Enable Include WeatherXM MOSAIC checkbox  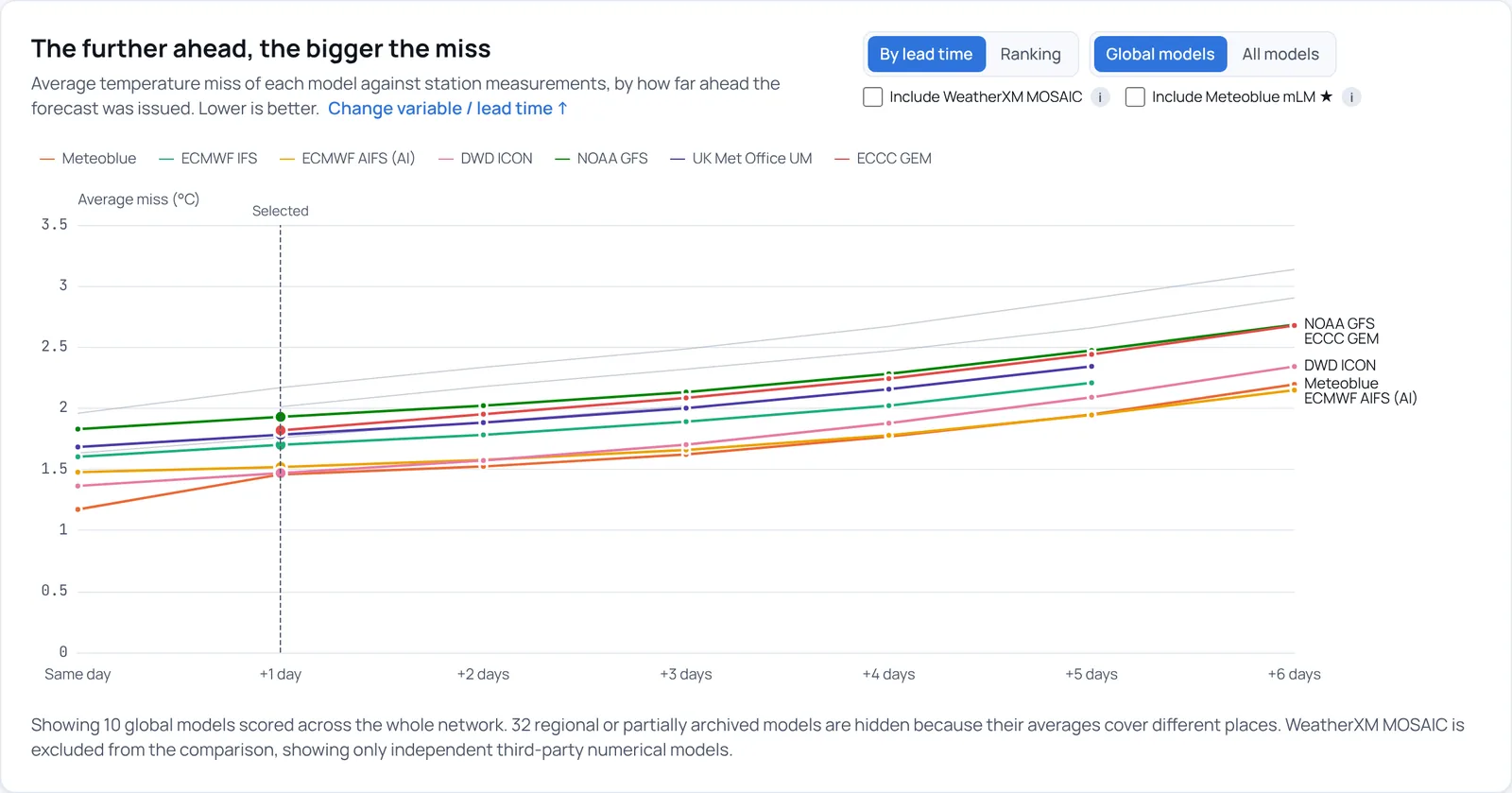point(873,97)
